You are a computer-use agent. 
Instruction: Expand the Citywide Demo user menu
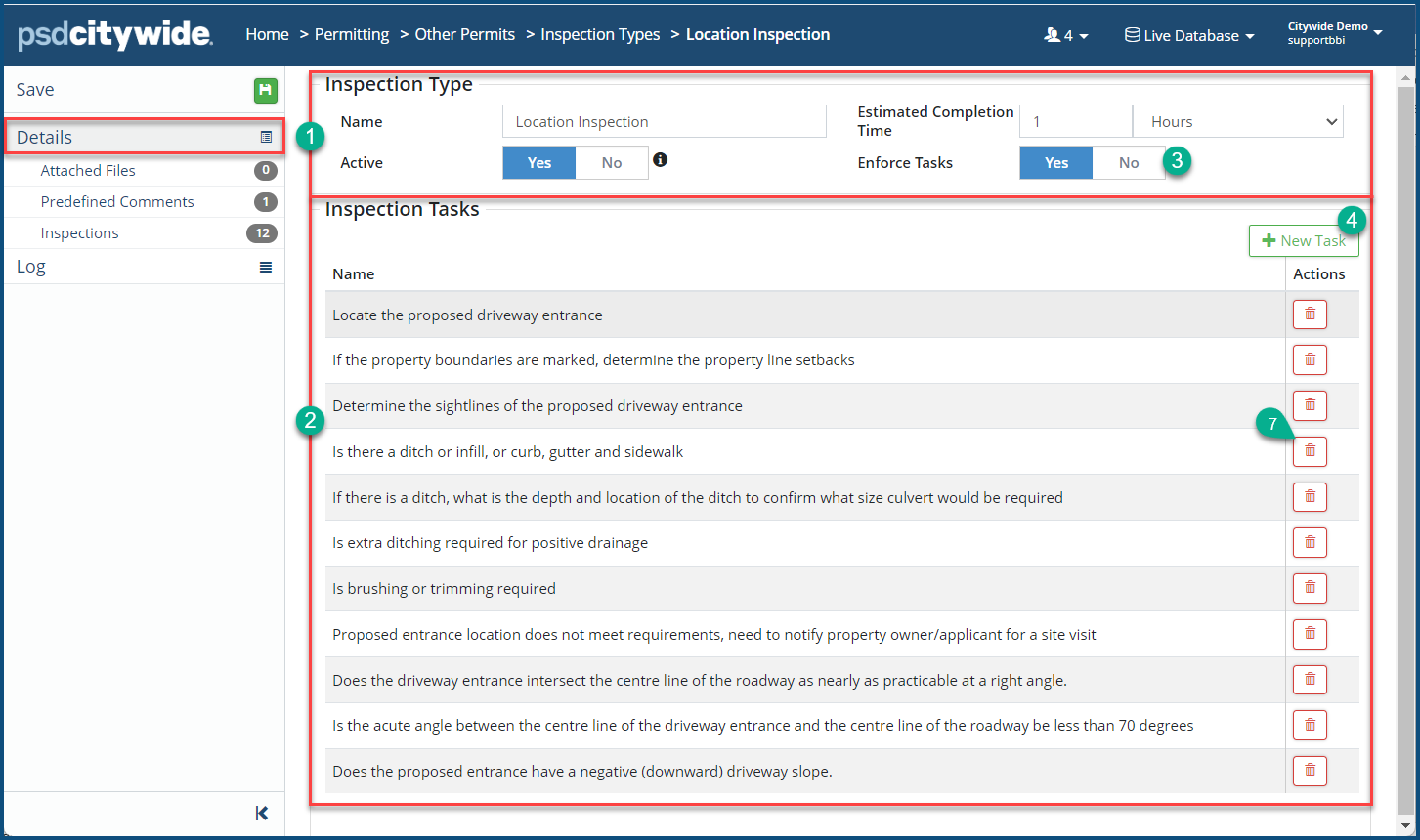(1335, 33)
